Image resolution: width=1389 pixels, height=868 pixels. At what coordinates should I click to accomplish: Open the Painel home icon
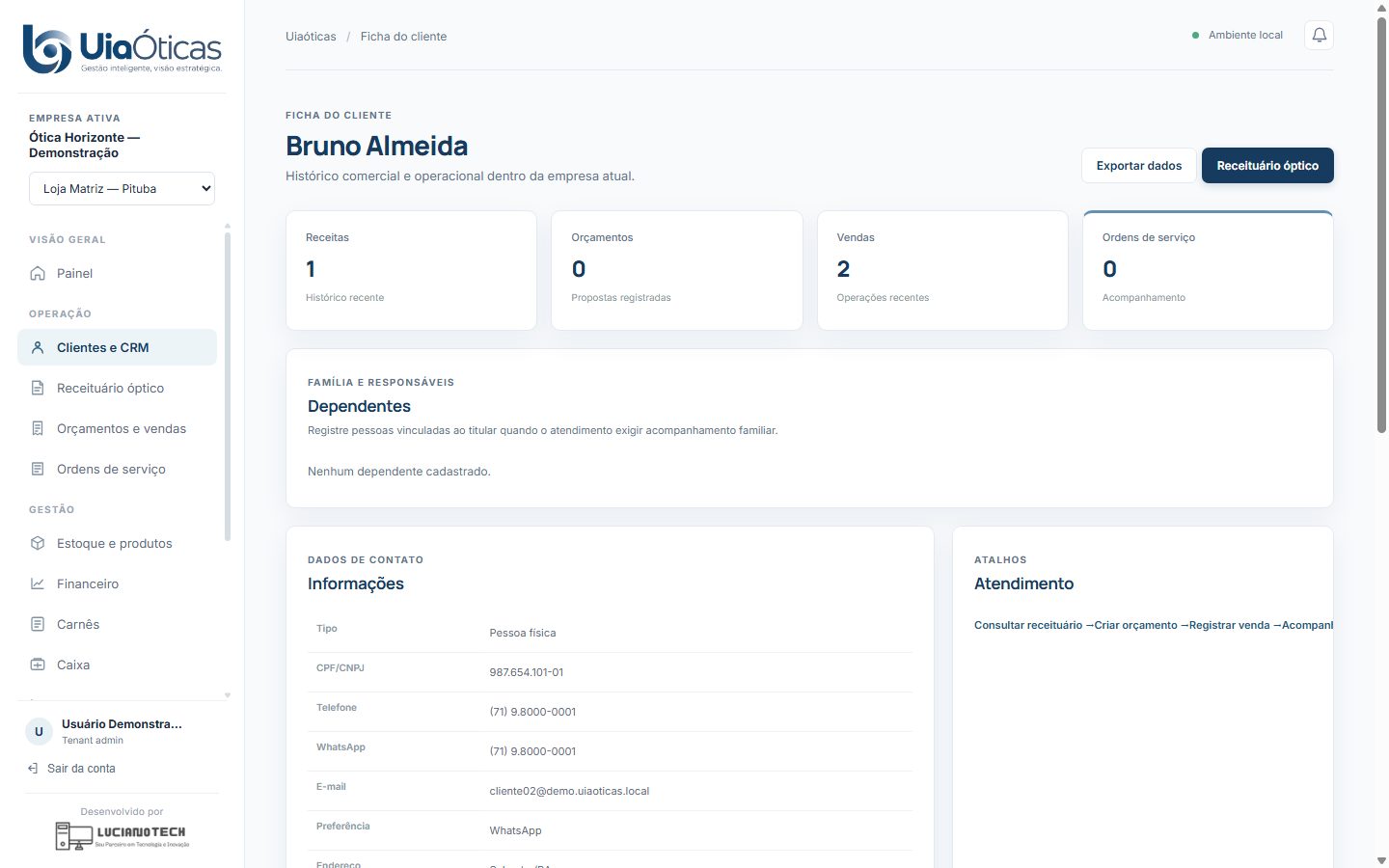38,273
